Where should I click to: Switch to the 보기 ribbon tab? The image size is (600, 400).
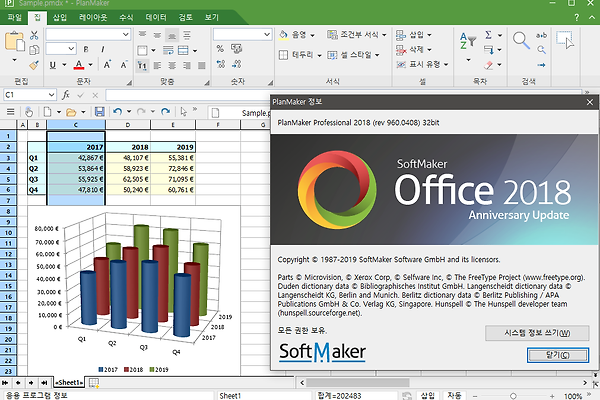tap(212, 17)
